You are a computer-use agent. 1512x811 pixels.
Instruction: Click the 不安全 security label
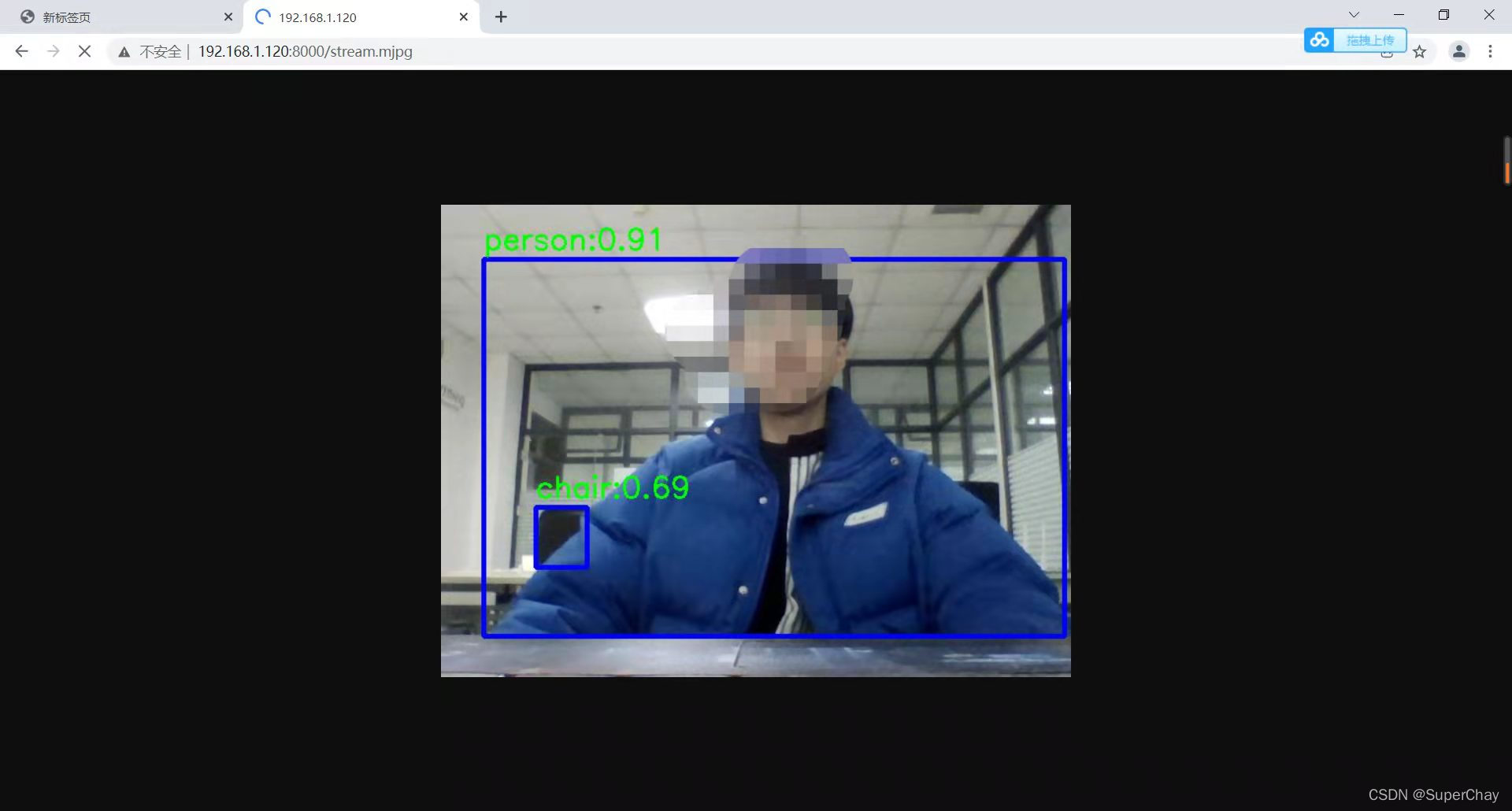[x=160, y=52]
